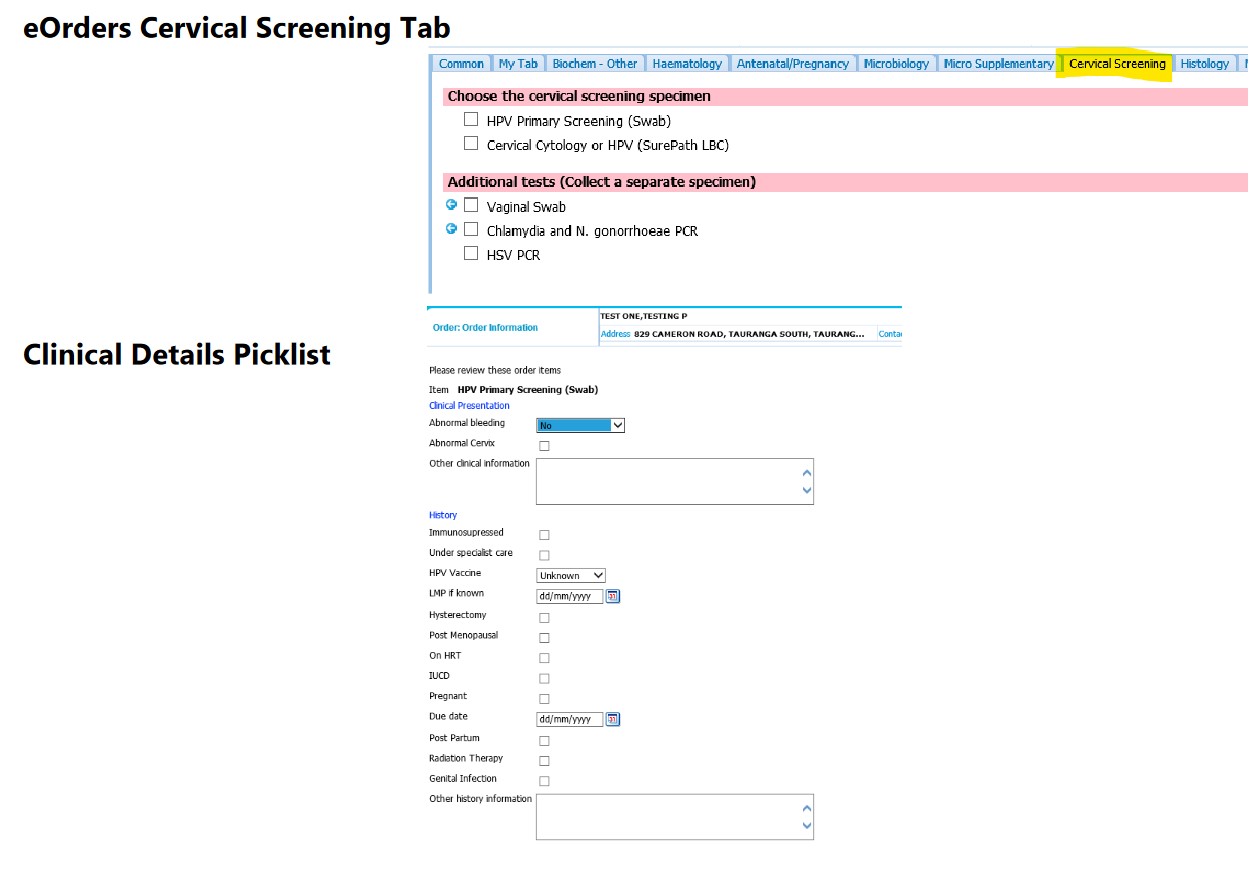Viewport: 1249px width, 872px height.
Task: Enable the HSV PCR checkbox
Action: pyautogui.click(x=471, y=253)
